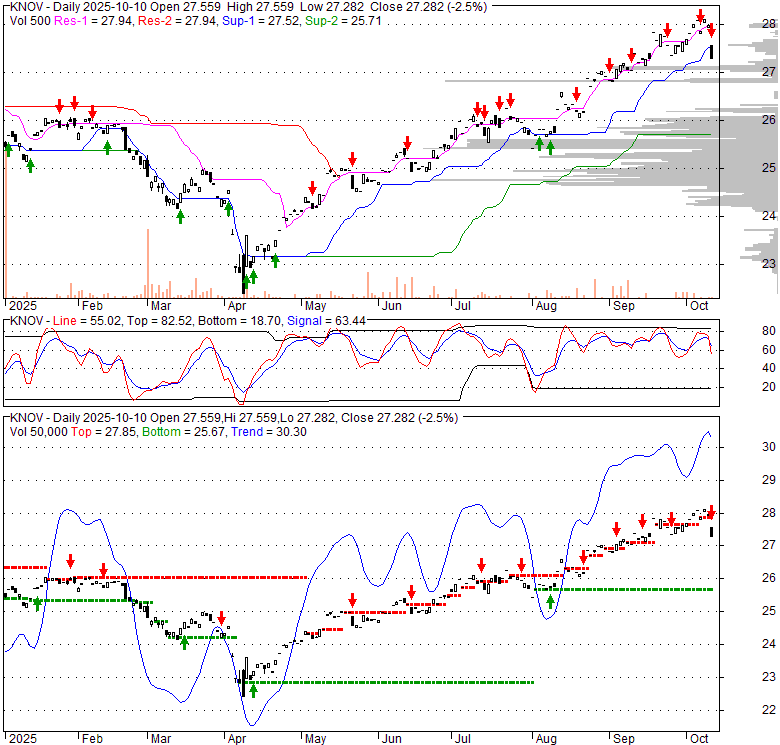Click the Apr label on top chart axis
The image size is (780, 745).
point(236,305)
